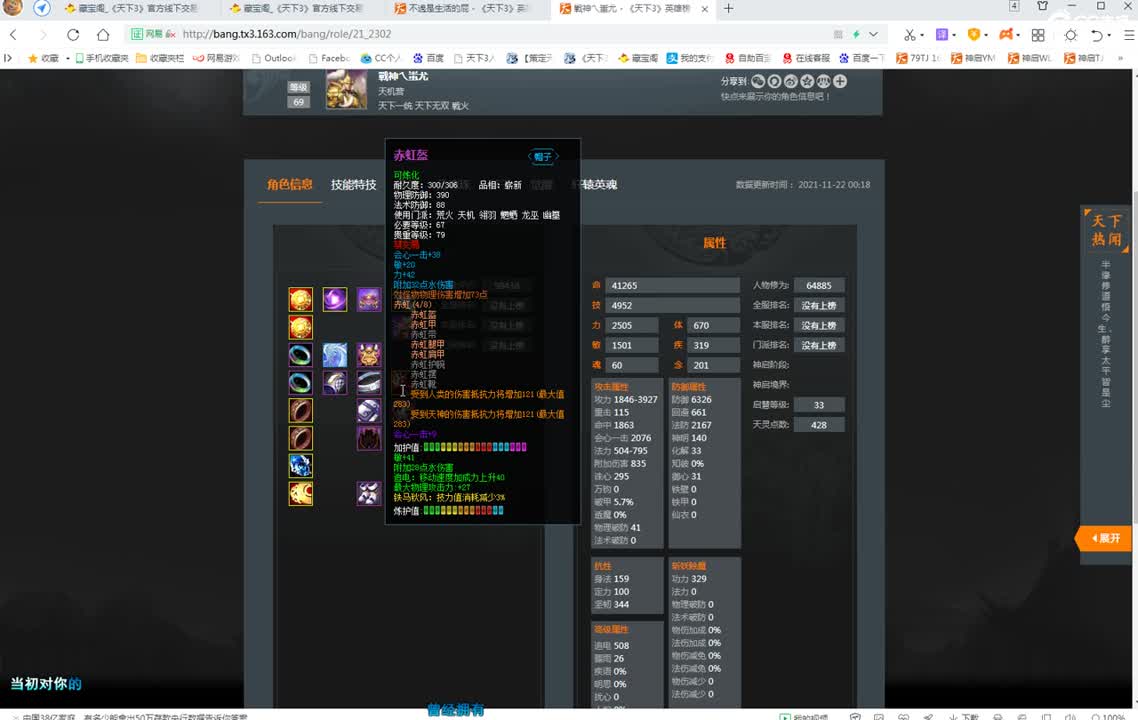
Task: Click the gold coin equipment icon at top of left column
Action: [x=300, y=300]
